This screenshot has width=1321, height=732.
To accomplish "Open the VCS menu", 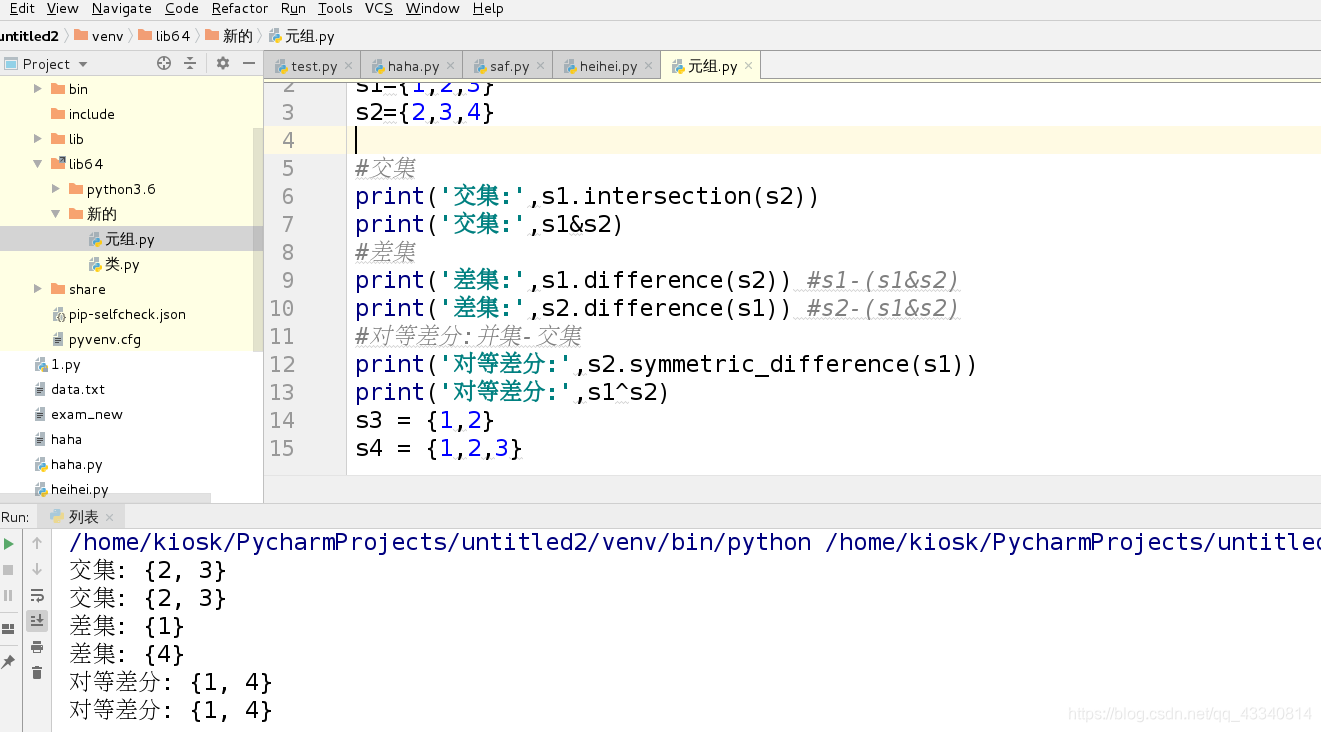I will (x=379, y=8).
